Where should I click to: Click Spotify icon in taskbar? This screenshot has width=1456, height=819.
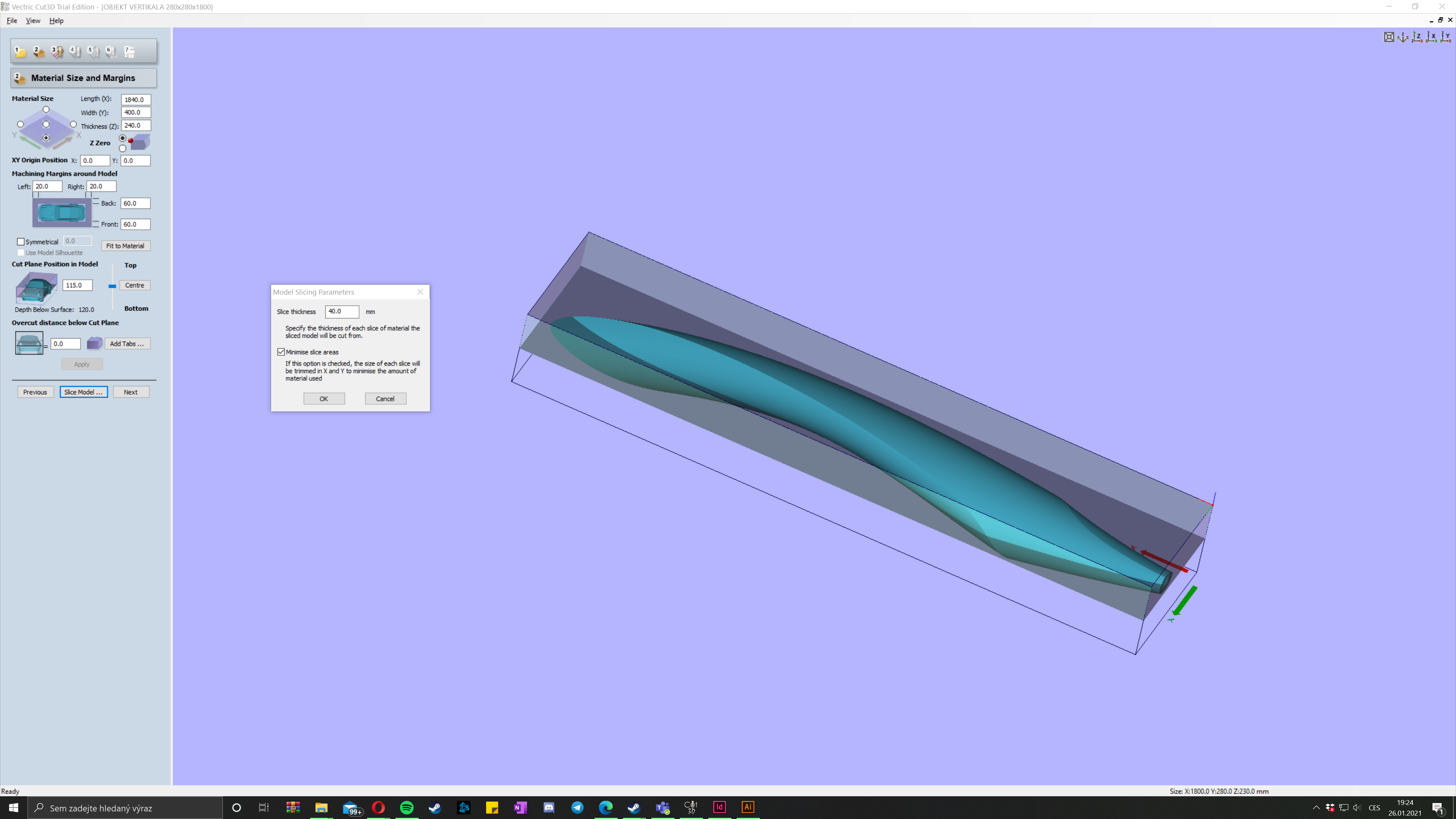(406, 807)
